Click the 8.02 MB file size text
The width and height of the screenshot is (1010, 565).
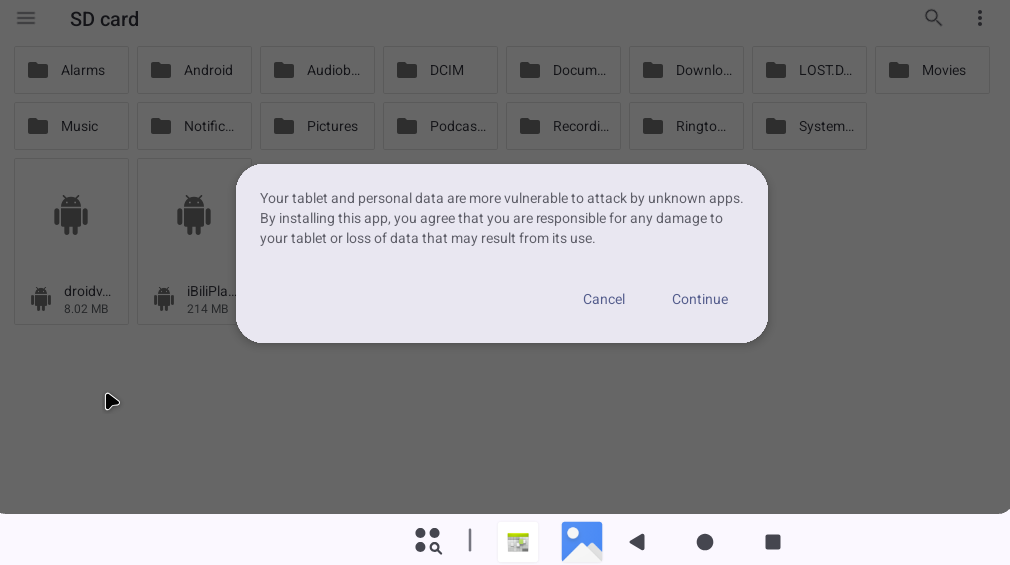tap(86, 309)
